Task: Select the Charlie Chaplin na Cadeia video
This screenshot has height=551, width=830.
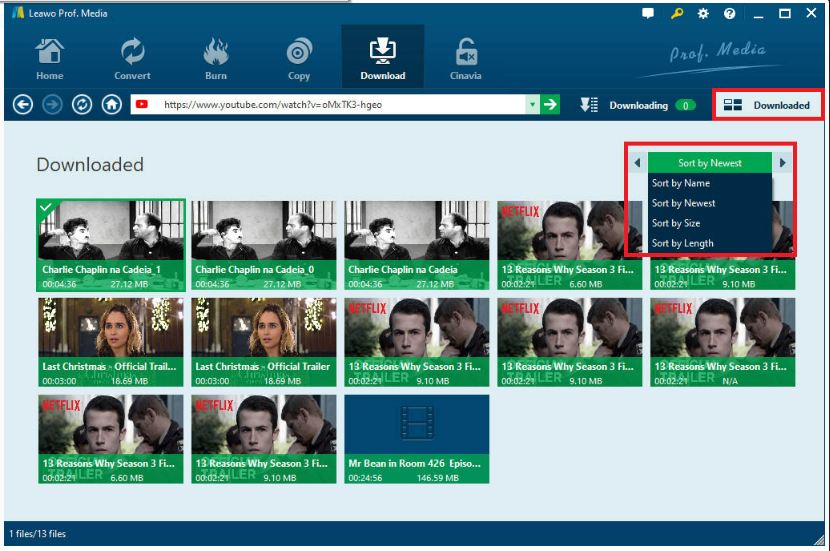Action: (x=417, y=245)
